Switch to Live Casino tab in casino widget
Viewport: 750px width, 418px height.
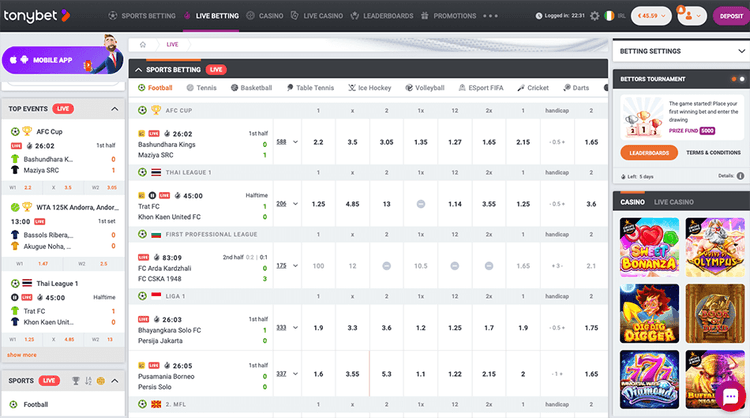673,202
